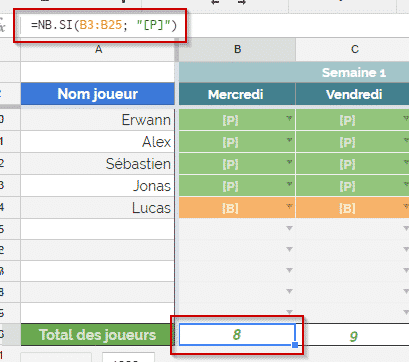Open dropdown arrow in Alex's Mercredi cell
Image resolution: width=409 pixels, height=362 pixels.
(289, 140)
